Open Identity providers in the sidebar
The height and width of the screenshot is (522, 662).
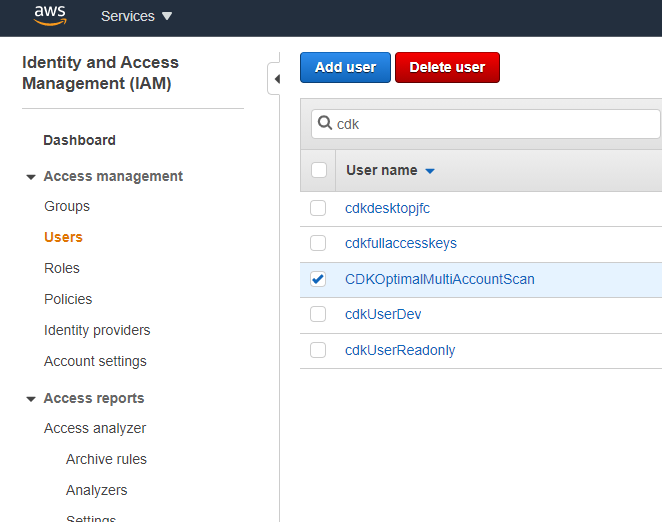point(97,330)
